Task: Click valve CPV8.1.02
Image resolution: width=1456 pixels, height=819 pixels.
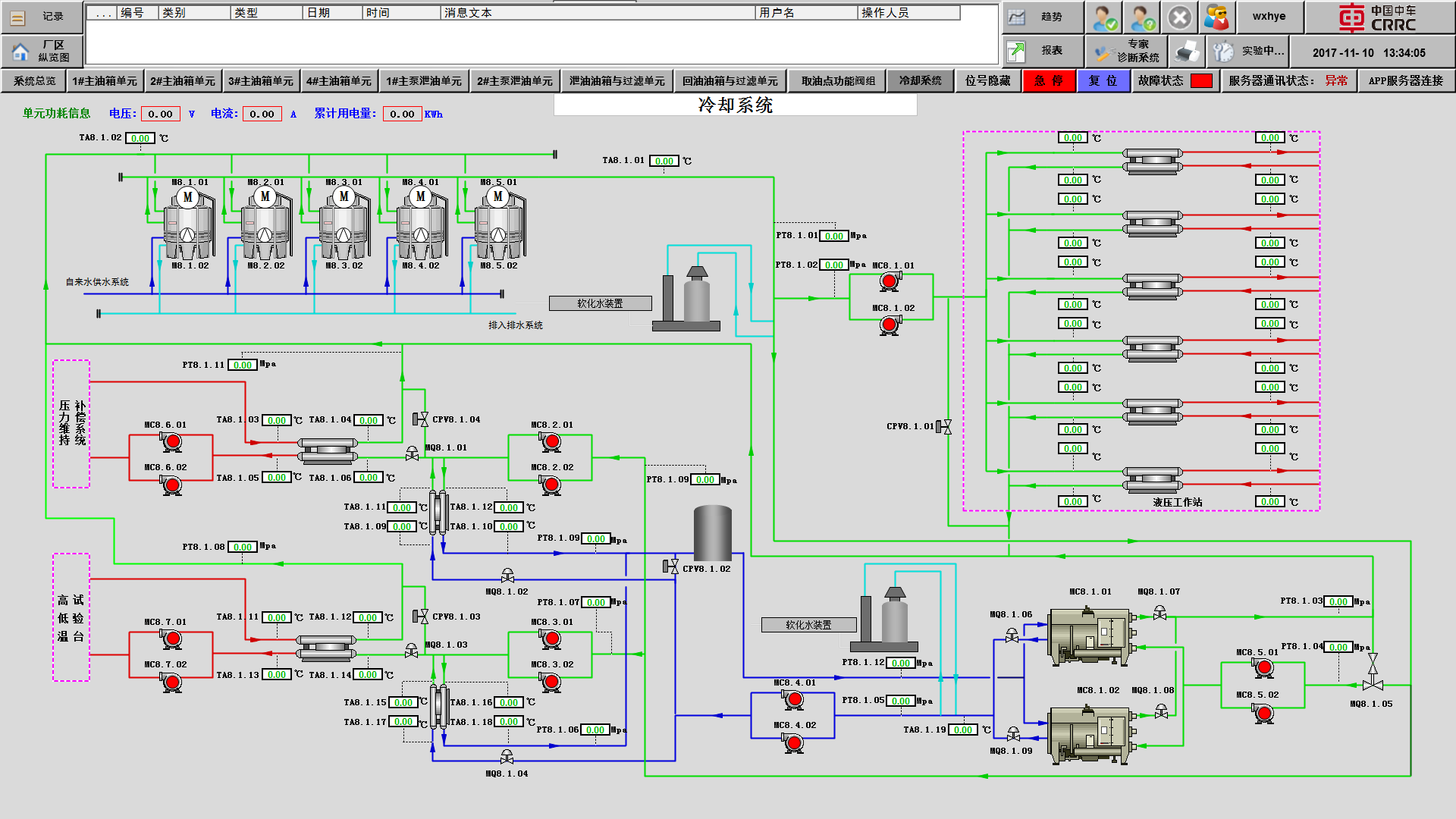Action: [670, 566]
